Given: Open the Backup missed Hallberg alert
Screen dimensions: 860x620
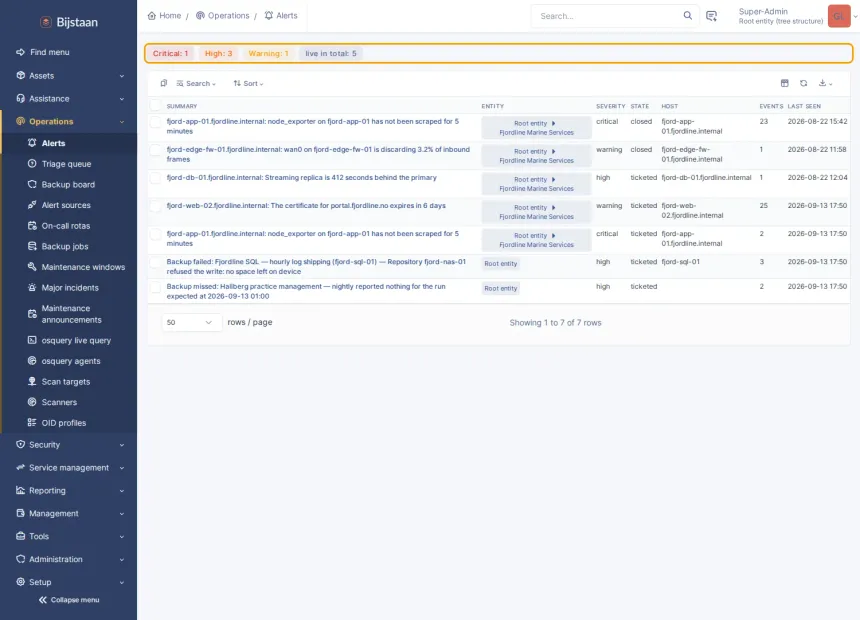Looking at the screenshot, I should 306,291.
